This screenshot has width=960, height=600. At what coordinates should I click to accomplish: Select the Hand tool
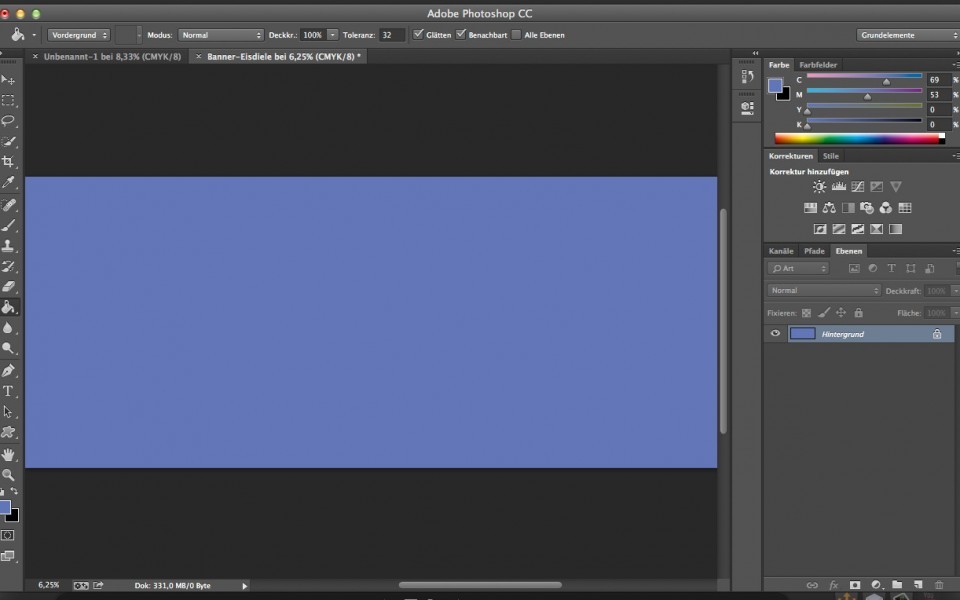pos(8,454)
